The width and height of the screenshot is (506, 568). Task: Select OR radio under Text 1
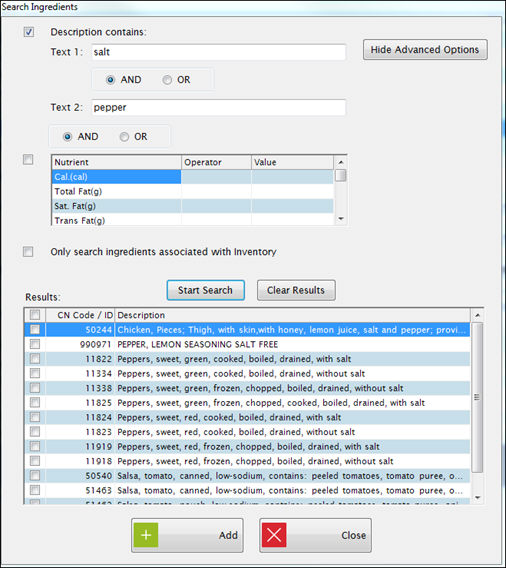[x=167, y=80]
